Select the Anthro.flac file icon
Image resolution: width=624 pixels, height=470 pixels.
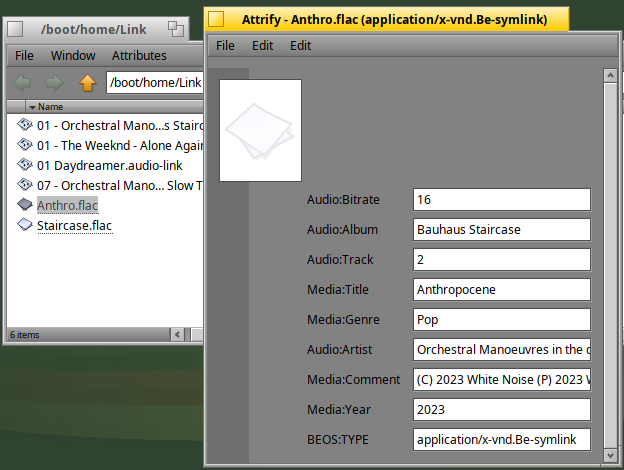click(x=25, y=205)
